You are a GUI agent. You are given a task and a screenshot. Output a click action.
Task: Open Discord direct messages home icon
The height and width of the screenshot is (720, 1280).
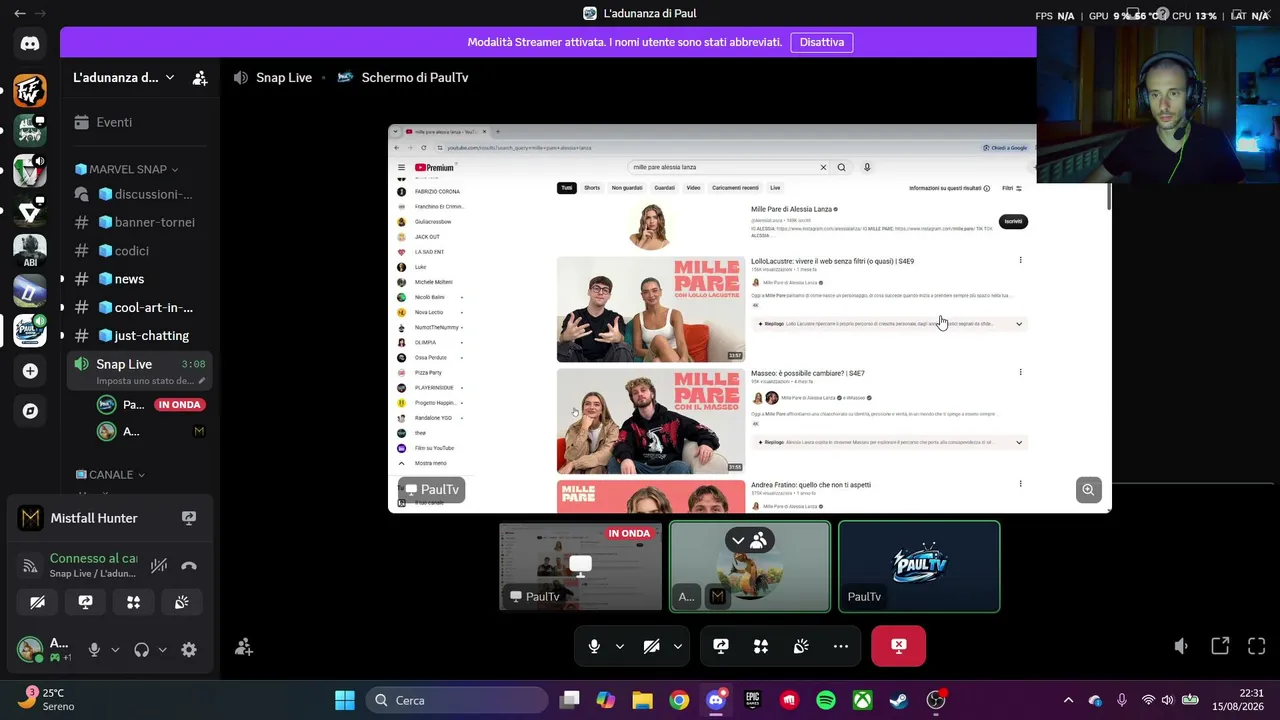coord(30,43)
